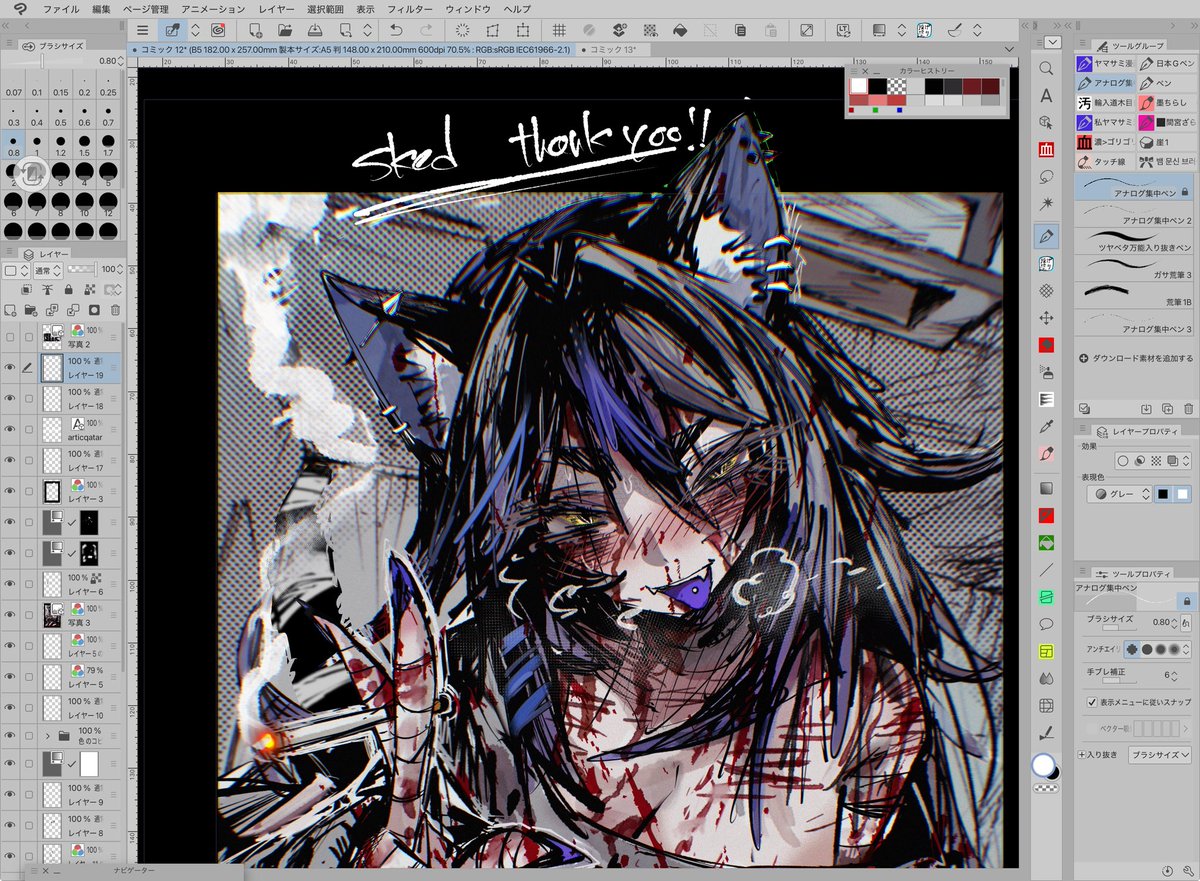Click the layer opacity 100 stepper

(x=118, y=270)
